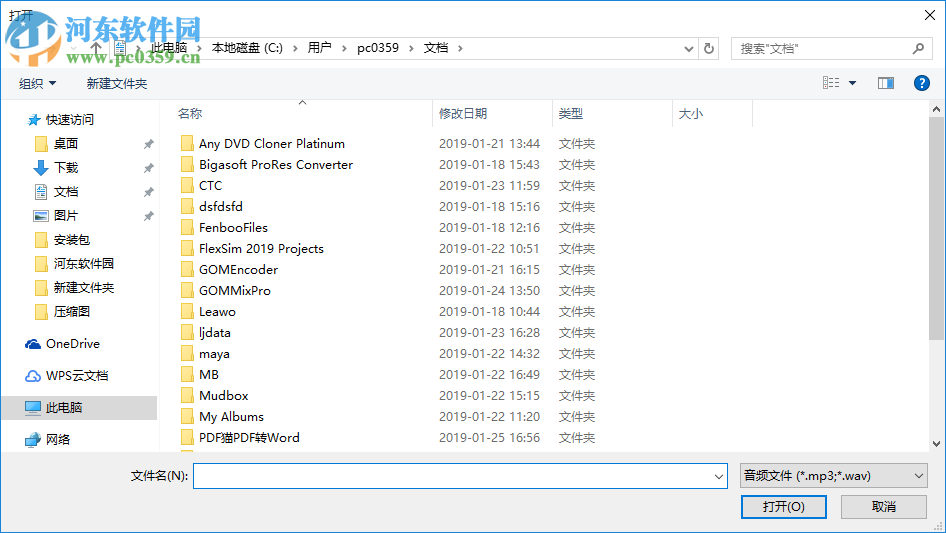
Task: Expand the chevron after 文档 in path
Action: click(x=460, y=48)
